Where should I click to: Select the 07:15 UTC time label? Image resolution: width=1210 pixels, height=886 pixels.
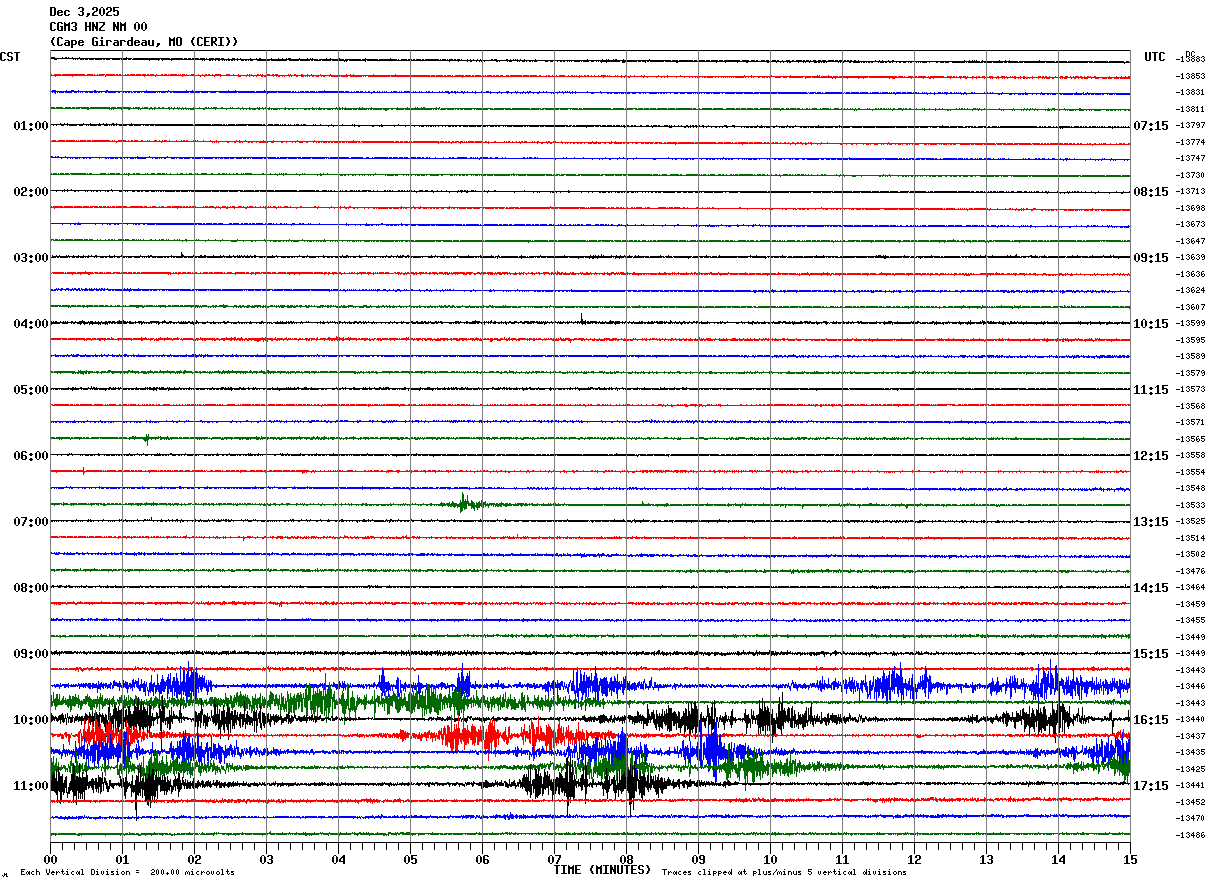tap(1150, 126)
